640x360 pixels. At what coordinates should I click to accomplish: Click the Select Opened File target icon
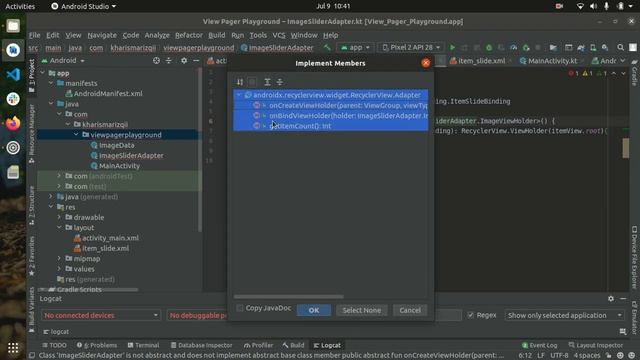(x=156, y=60)
